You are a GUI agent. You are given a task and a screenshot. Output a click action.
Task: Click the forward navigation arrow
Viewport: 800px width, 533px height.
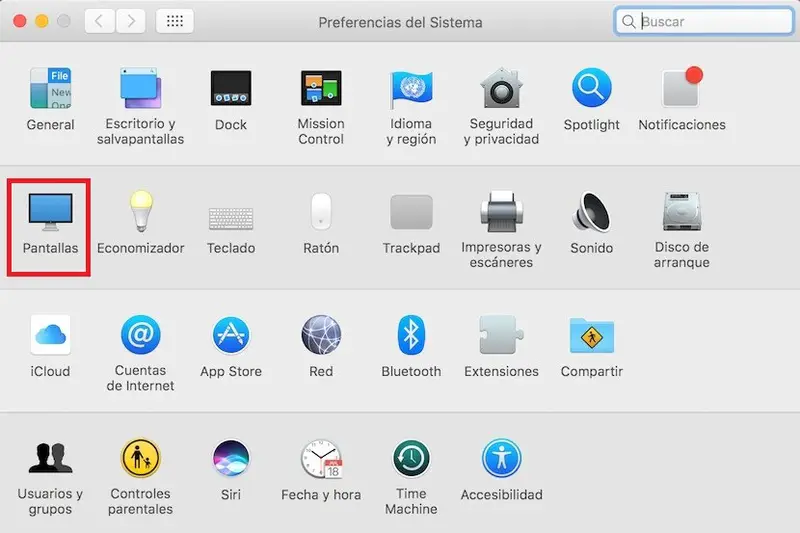[x=131, y=21]
